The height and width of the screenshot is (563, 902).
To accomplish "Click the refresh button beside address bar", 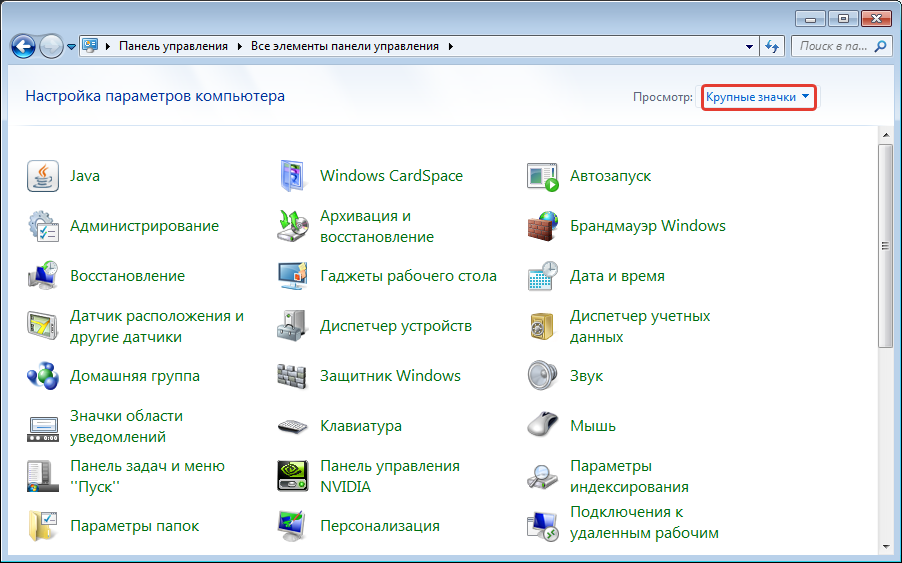I will pos(772,47).
